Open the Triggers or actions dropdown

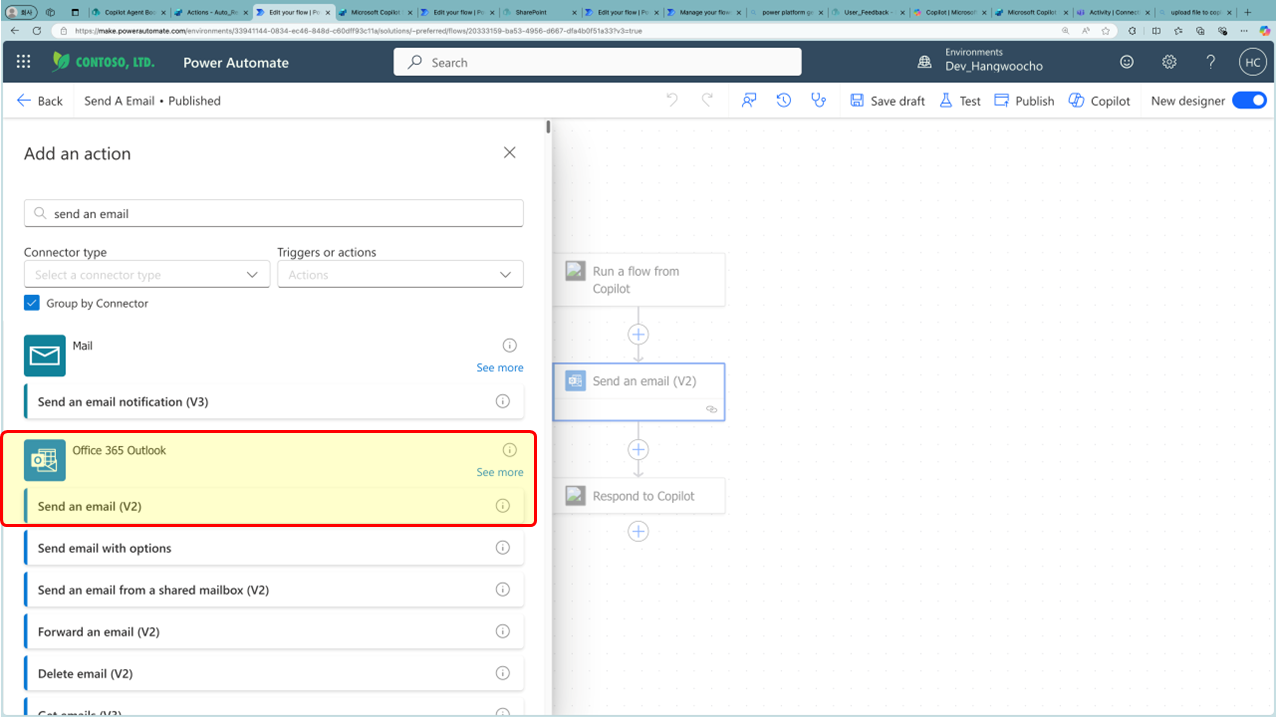pos(400,274)
